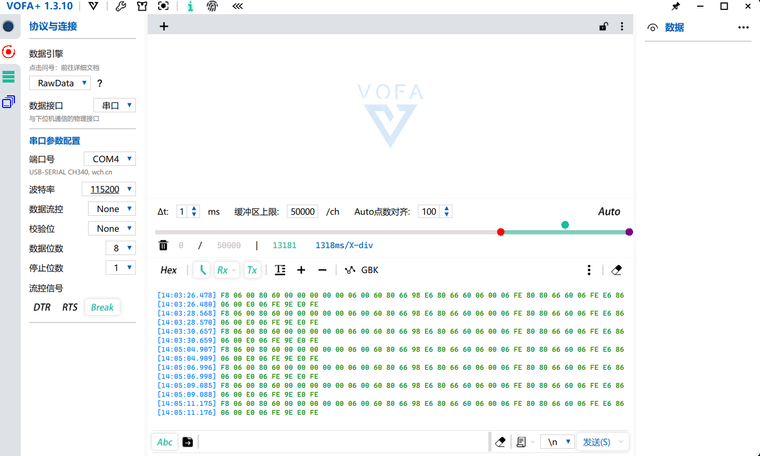
Task: Open tab bar vertical dots menu
Action: click(x=622, y=26)
